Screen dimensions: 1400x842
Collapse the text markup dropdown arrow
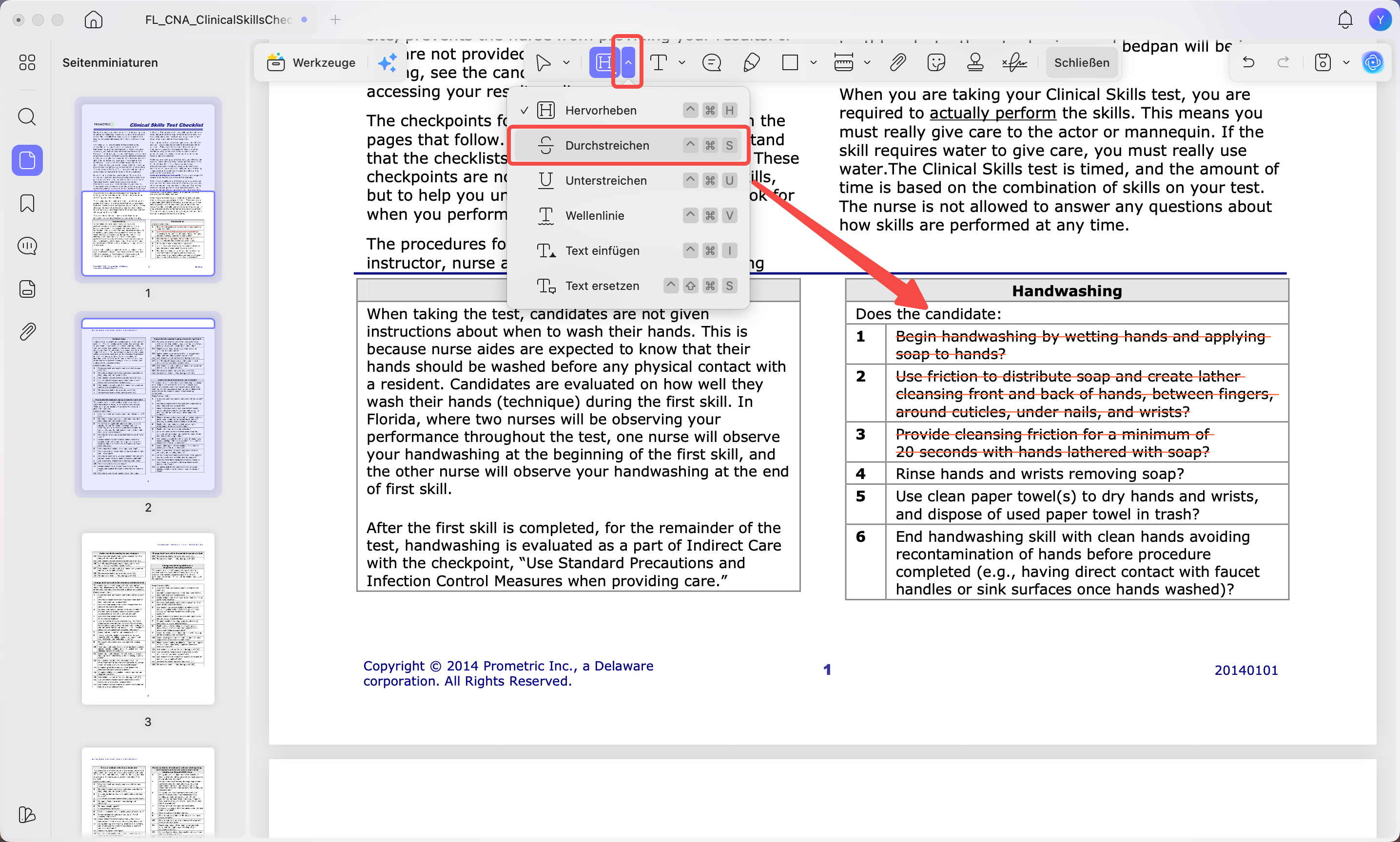628,62
